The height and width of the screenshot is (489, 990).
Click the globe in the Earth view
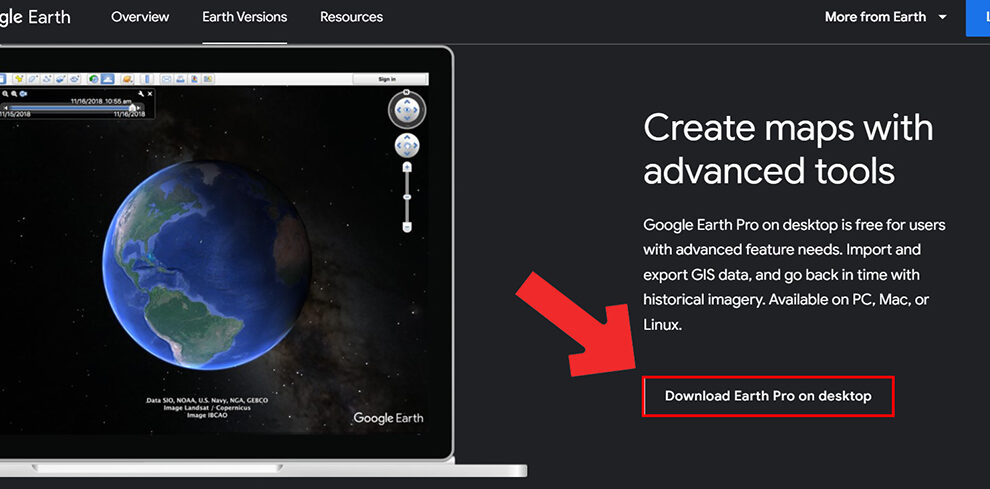(x=206, y=265)
